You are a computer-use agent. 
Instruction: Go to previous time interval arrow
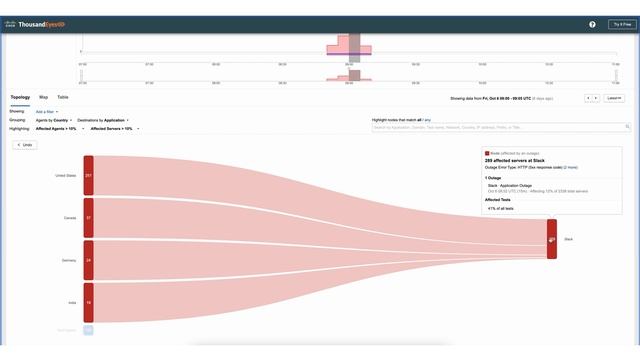[x=588, y=98]
